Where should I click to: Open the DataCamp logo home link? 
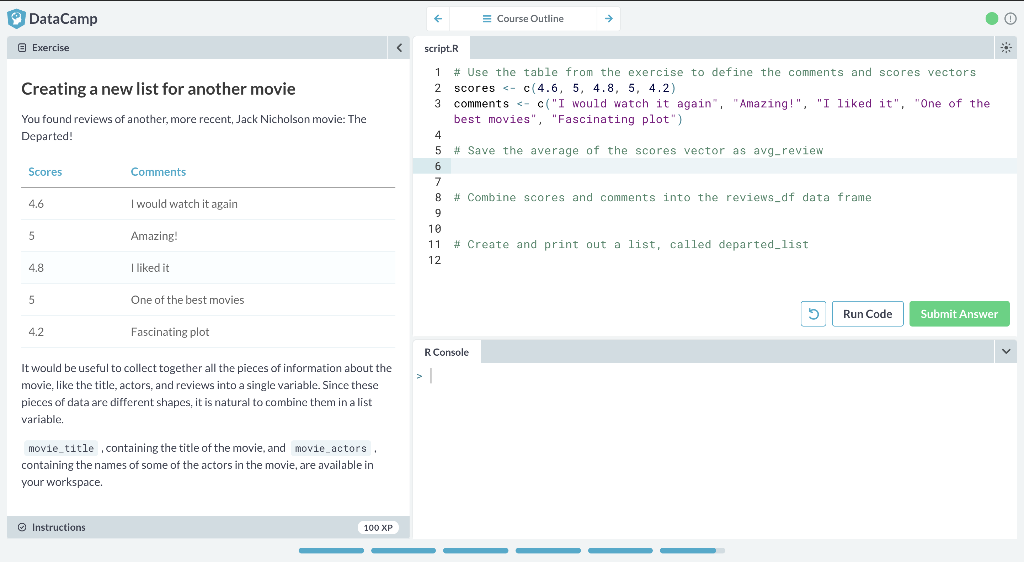(52, 18)
